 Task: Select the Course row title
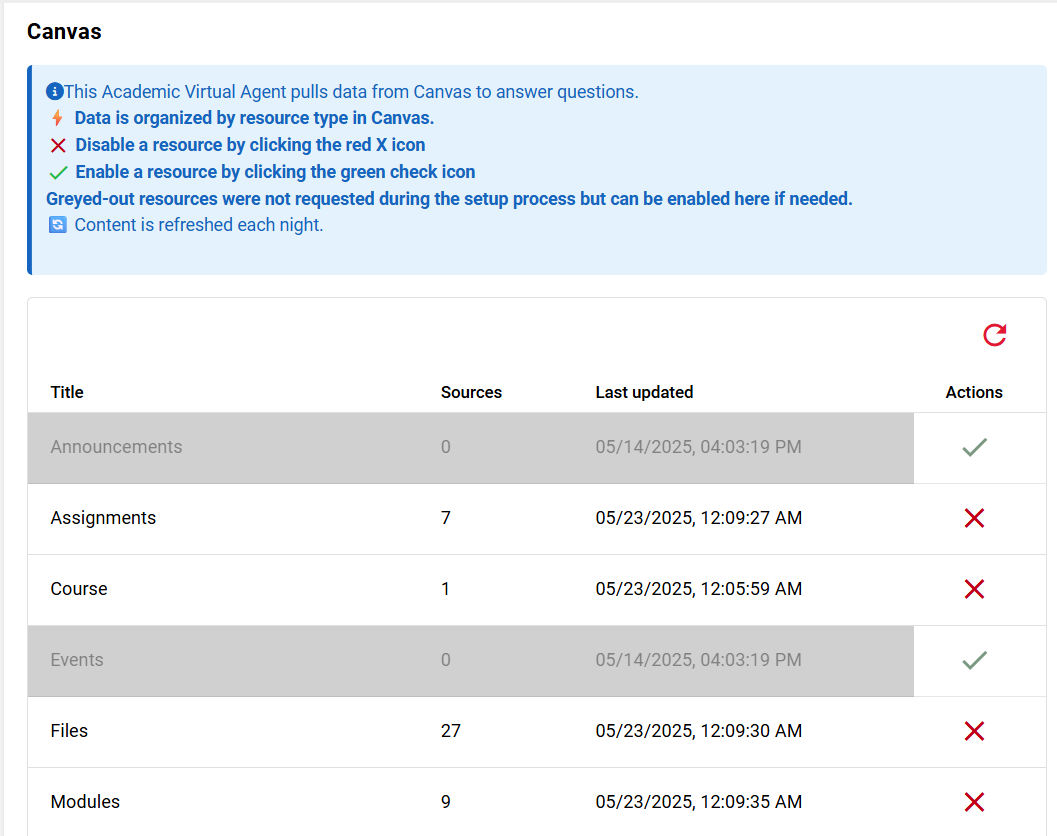click(79, 589)
